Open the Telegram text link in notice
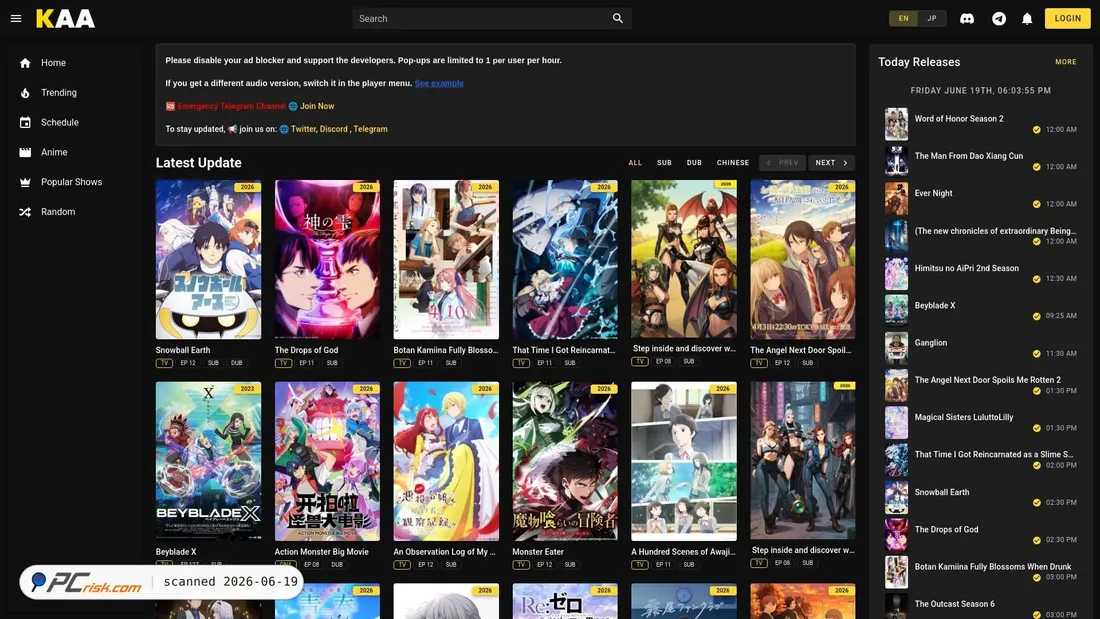The width and height of the screenshot is (1100, 619). coord(370,129)
